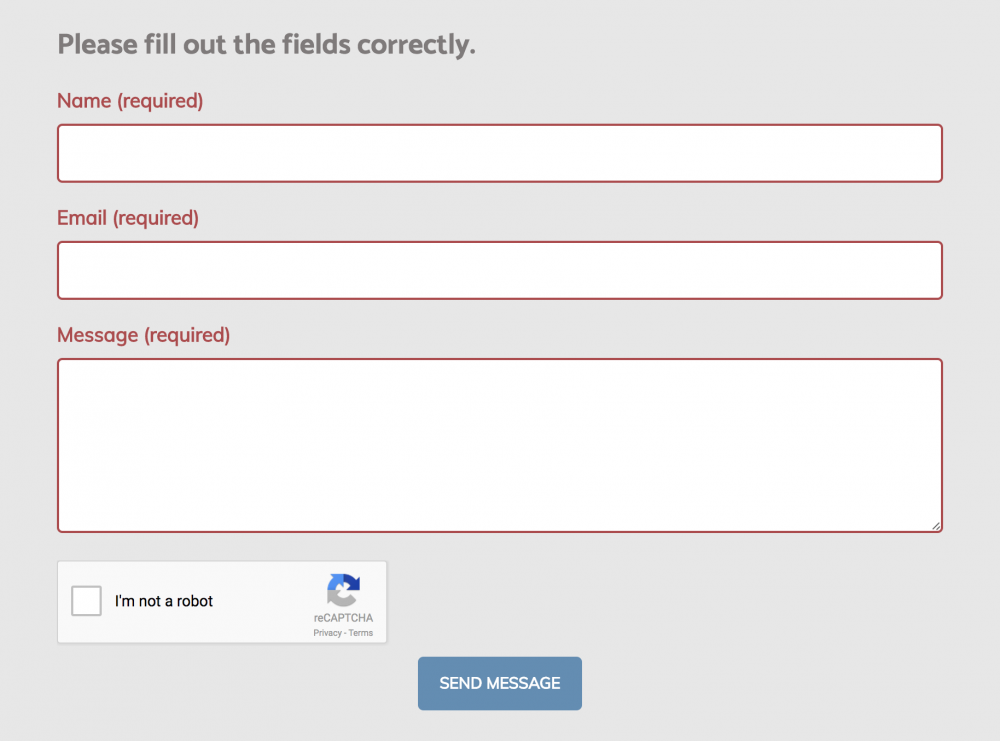Image resolution: width=1000 pixels, height=741 pixels.
Task: Focus the Email input field
Action: click(x=500, y=270)
